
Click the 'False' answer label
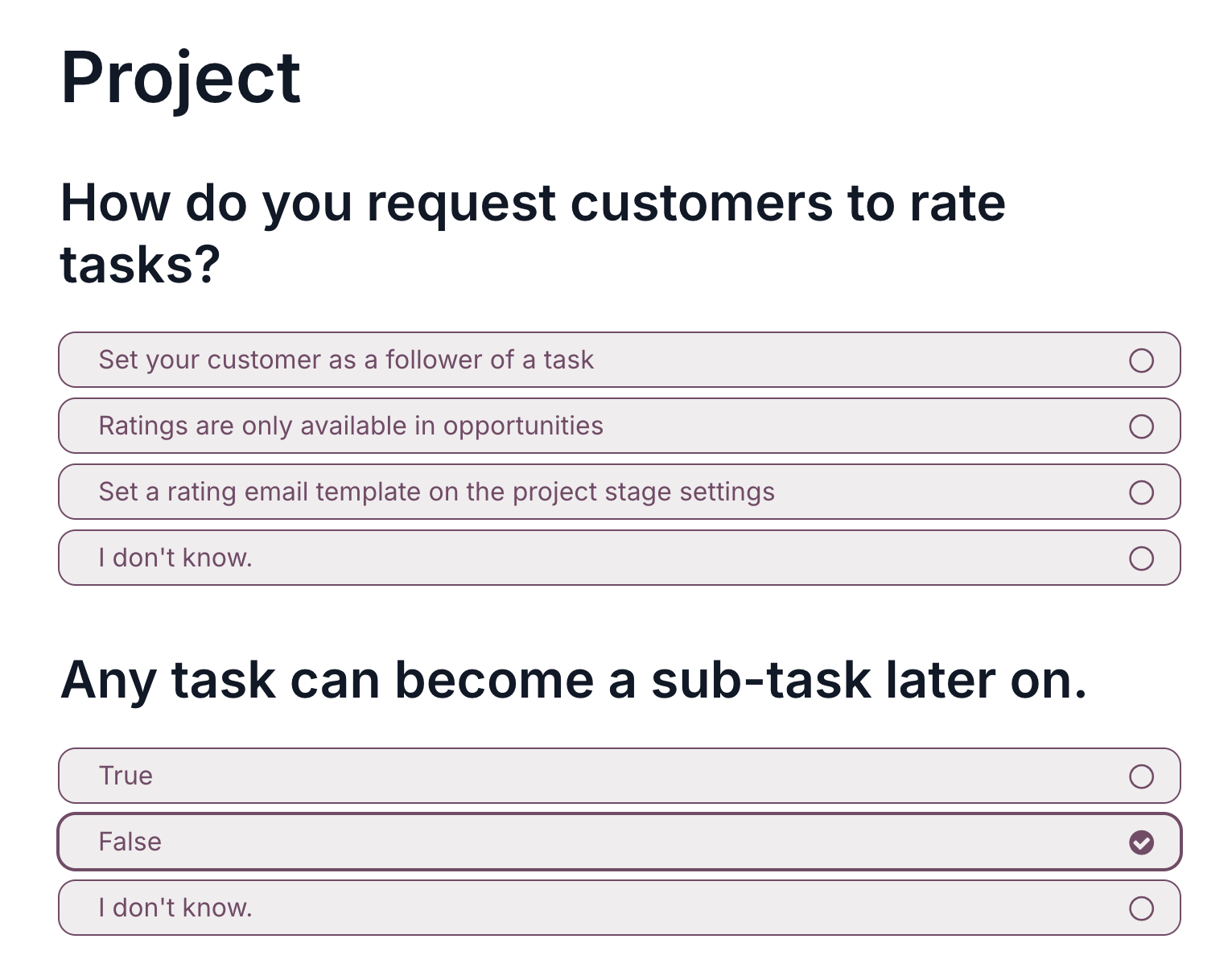(x=130, y=842)
